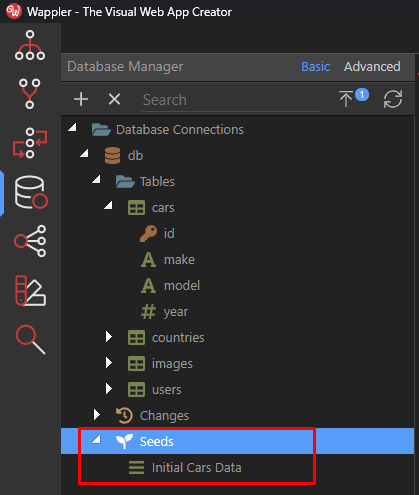Expand the Changes node
Screen dimensions: 419x495
97,415
